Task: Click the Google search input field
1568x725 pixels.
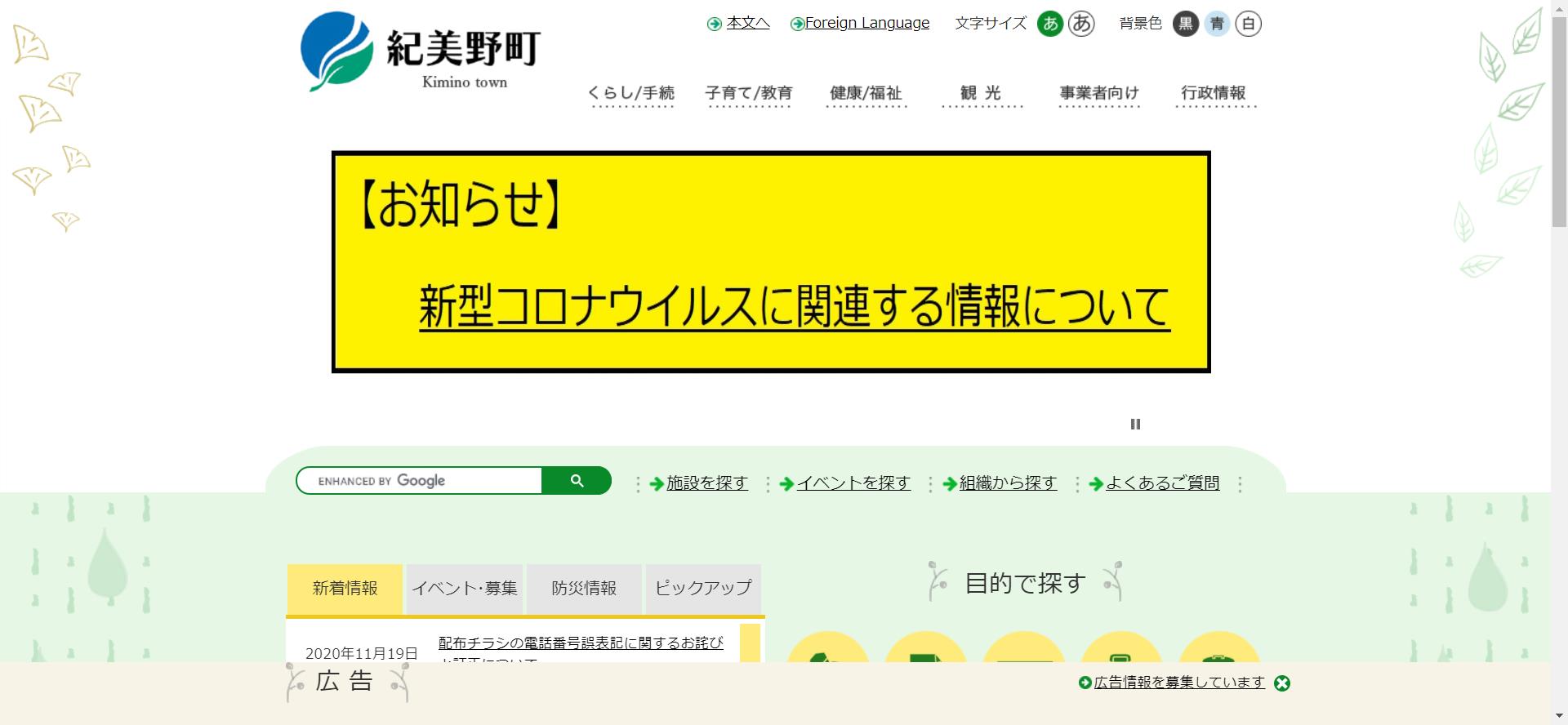Action: click(x=420, y=481)
